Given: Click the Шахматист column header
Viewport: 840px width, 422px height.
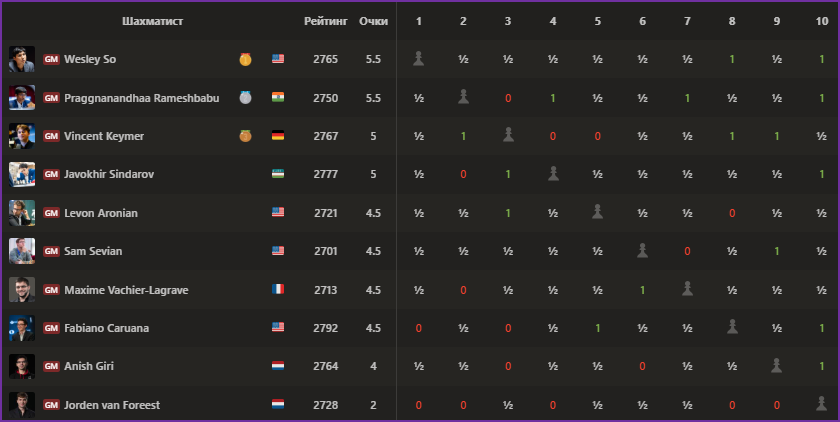Looking at the screenshot, I should [153, 21].
